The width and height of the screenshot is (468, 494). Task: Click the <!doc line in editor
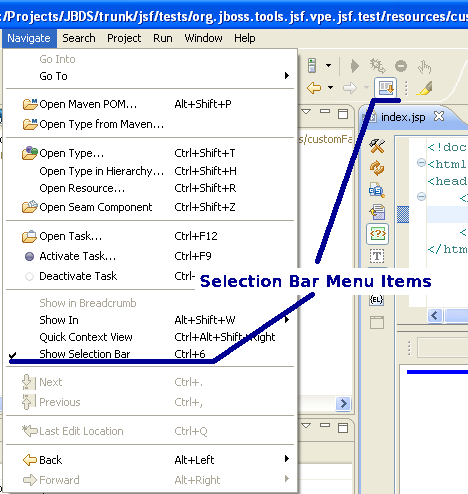pos(447,147)
